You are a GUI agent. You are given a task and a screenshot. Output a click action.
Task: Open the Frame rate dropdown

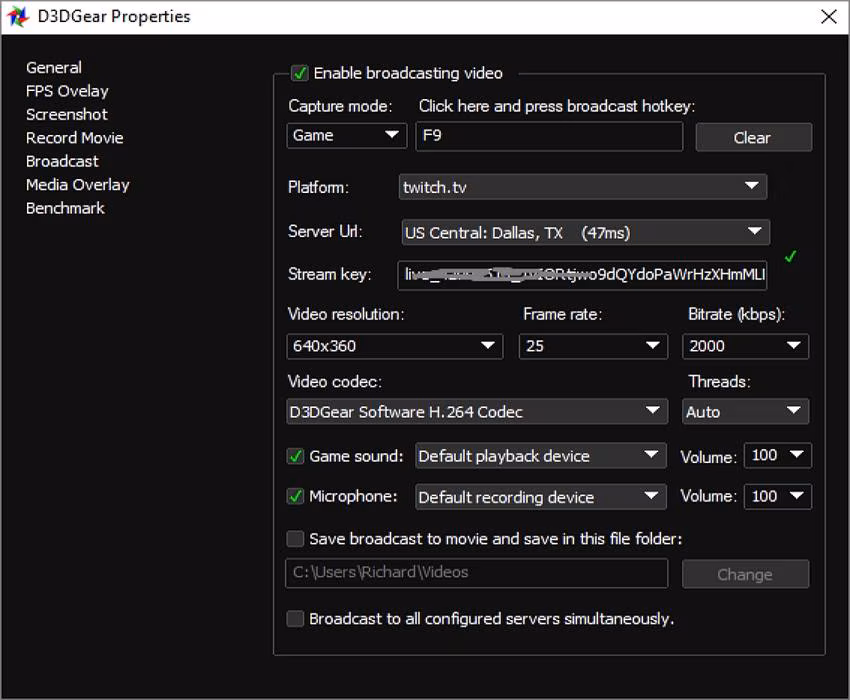[593, 346]
